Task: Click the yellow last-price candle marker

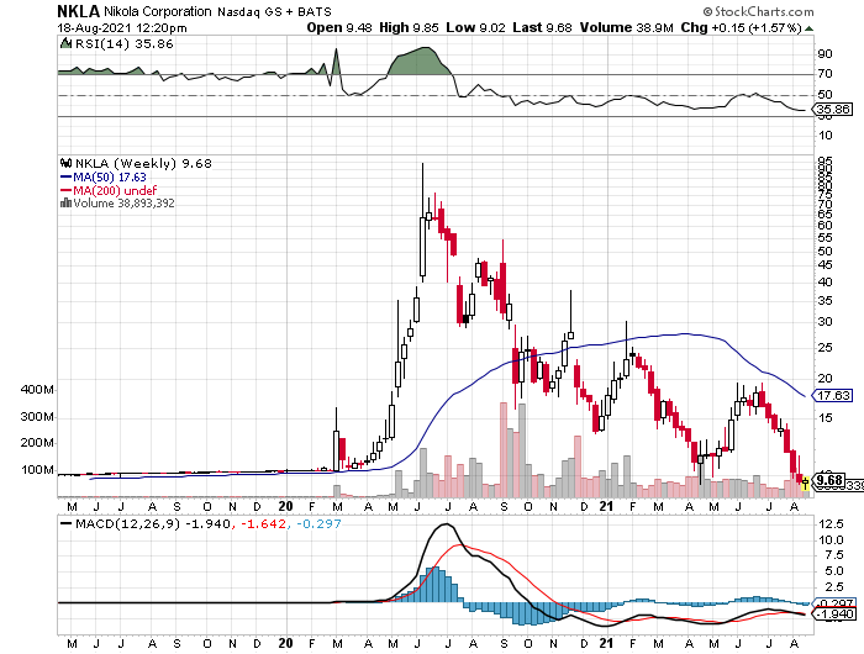Action: (x=805, y=483)
